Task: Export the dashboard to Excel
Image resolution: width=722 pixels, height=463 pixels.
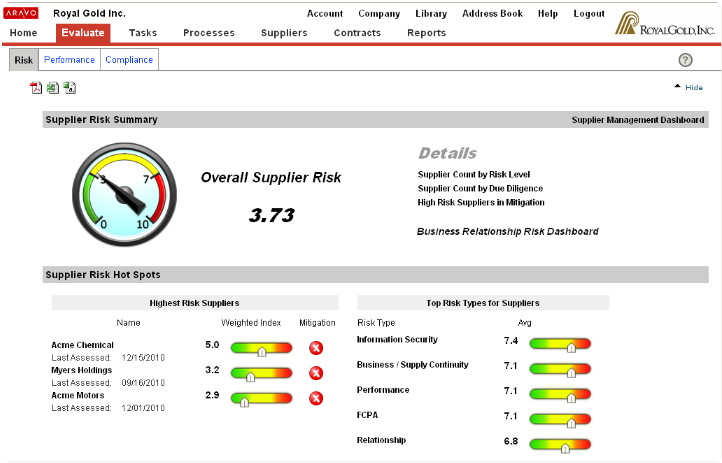Action: (52, 88)
